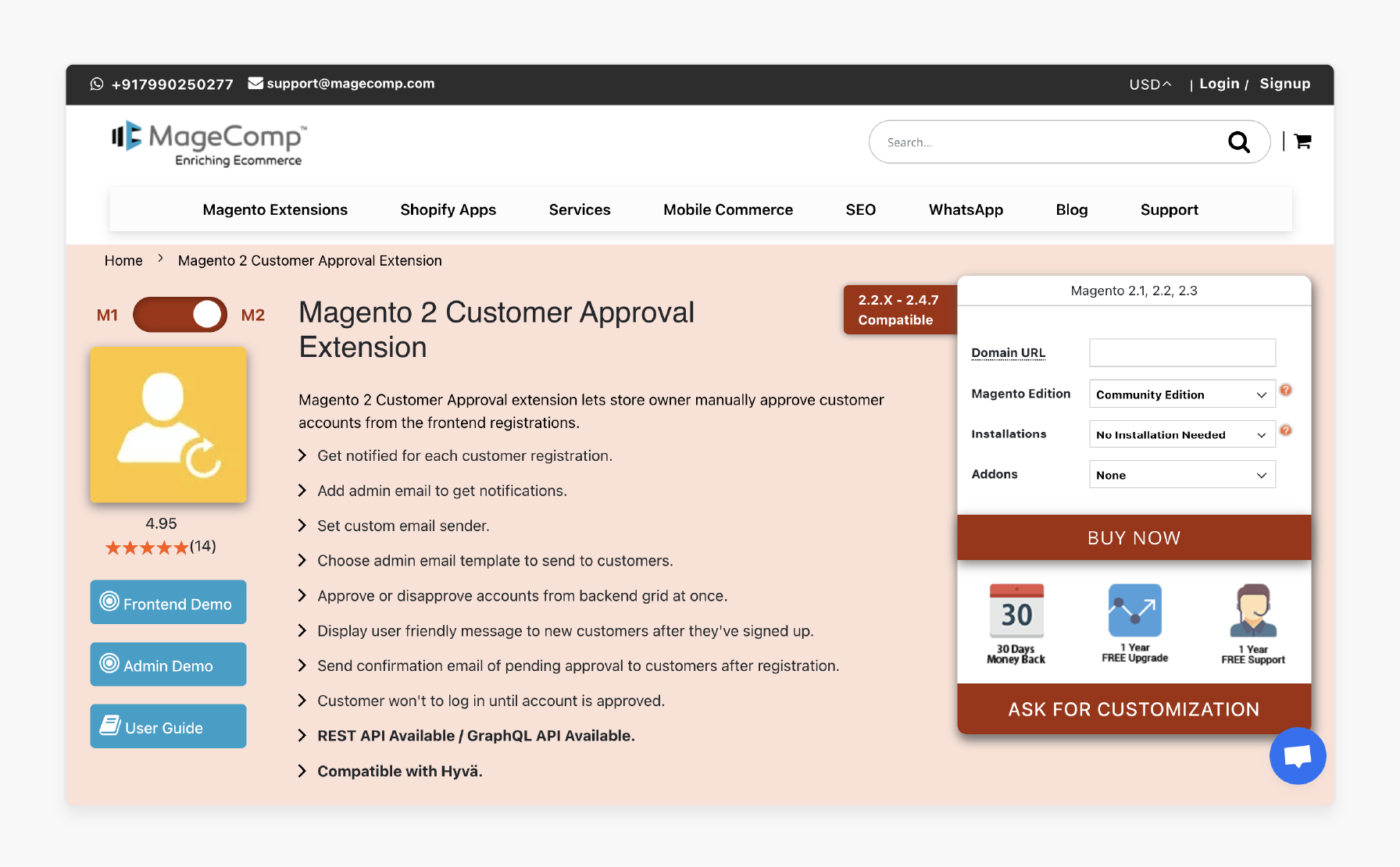Open the Frontend Demo button
This screenshot has width=1400, height=867.
pos(168,602)
